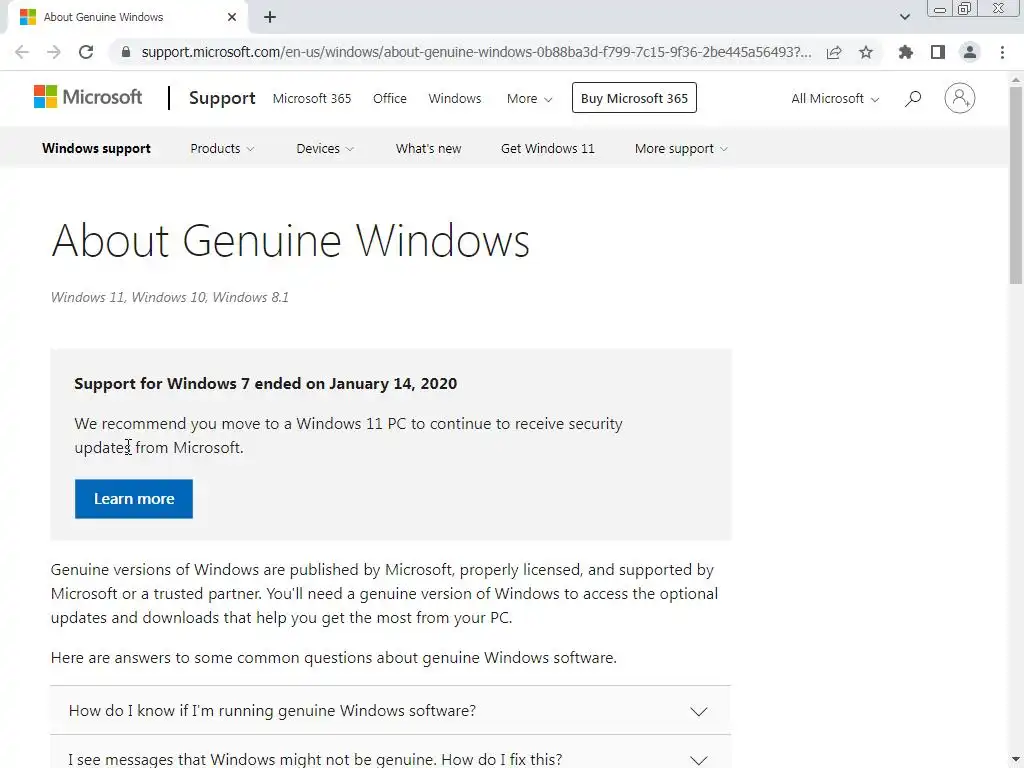This screenshot has width=1024, height=768.
Task: Click the 'About Genuine Windows' page heading
Action: [291, 240]
